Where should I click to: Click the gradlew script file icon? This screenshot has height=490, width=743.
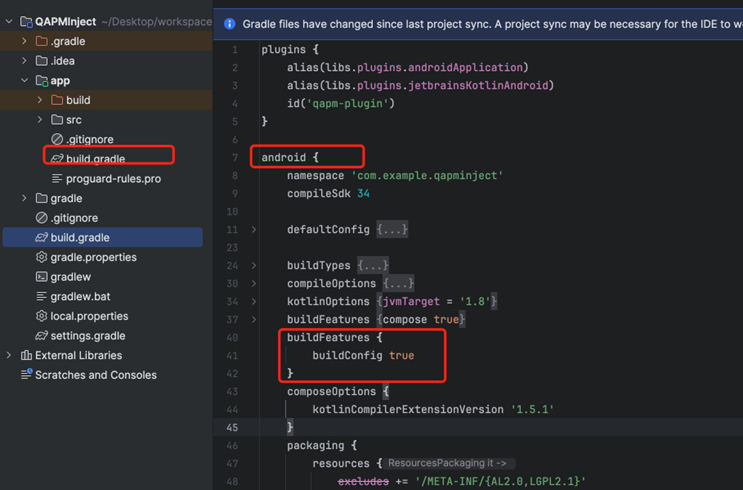[x=41, y=277]
